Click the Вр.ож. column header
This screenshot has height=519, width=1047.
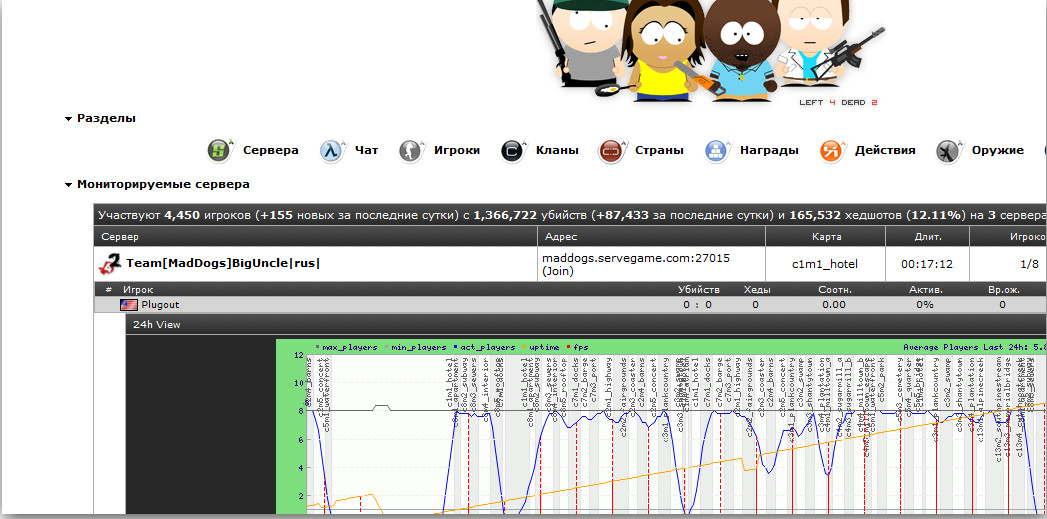[1002, 290]
